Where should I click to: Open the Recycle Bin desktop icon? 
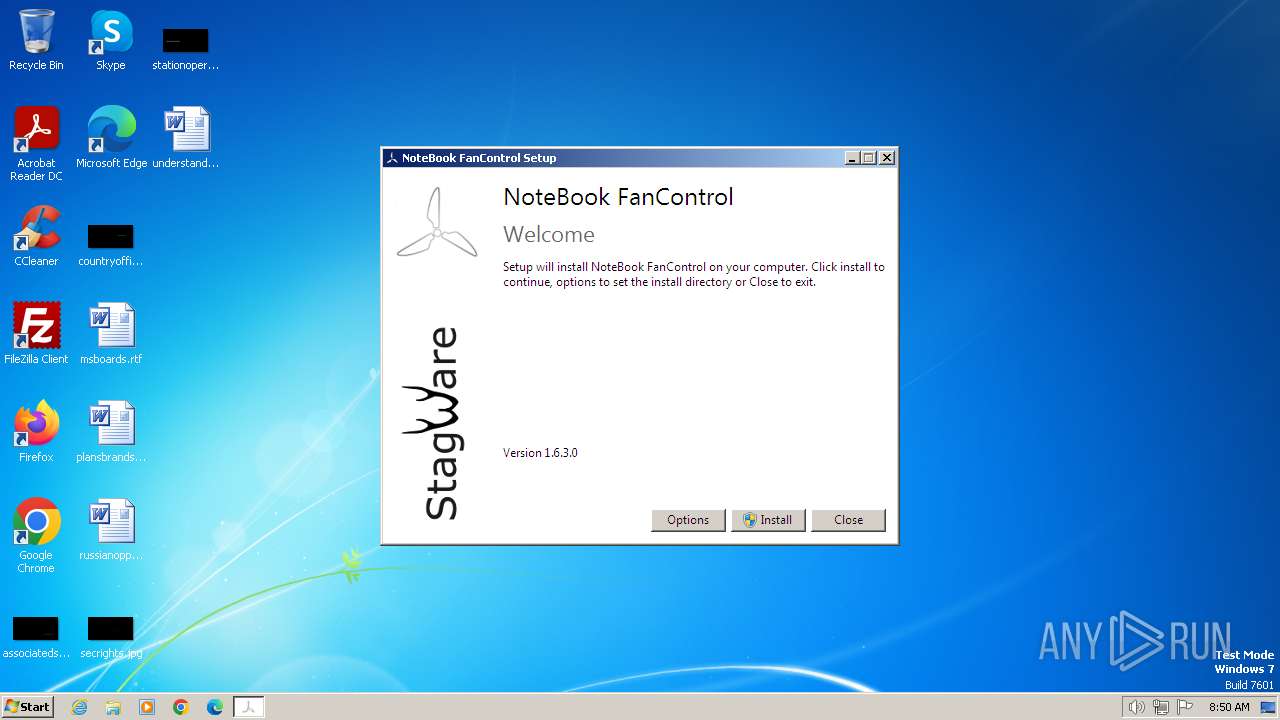36,40
